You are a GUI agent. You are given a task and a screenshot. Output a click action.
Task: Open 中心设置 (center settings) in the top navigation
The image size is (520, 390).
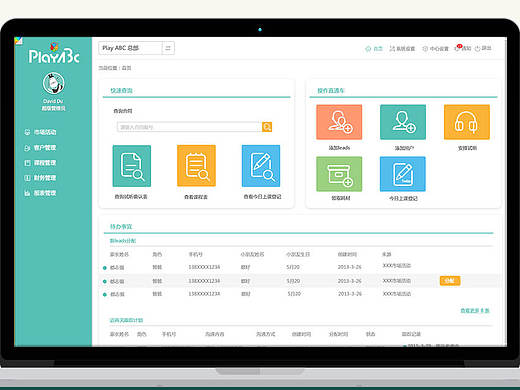click(435, 49)
